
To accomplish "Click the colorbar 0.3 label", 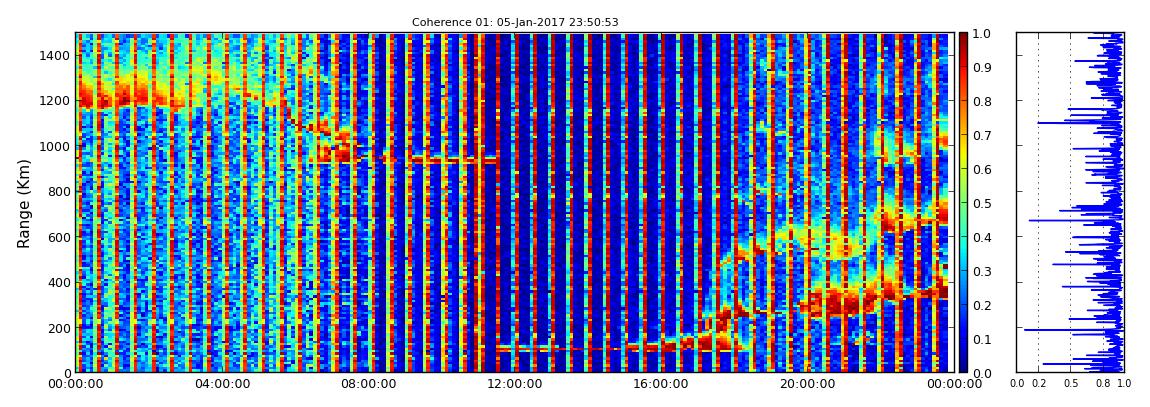I will (982, 271).
